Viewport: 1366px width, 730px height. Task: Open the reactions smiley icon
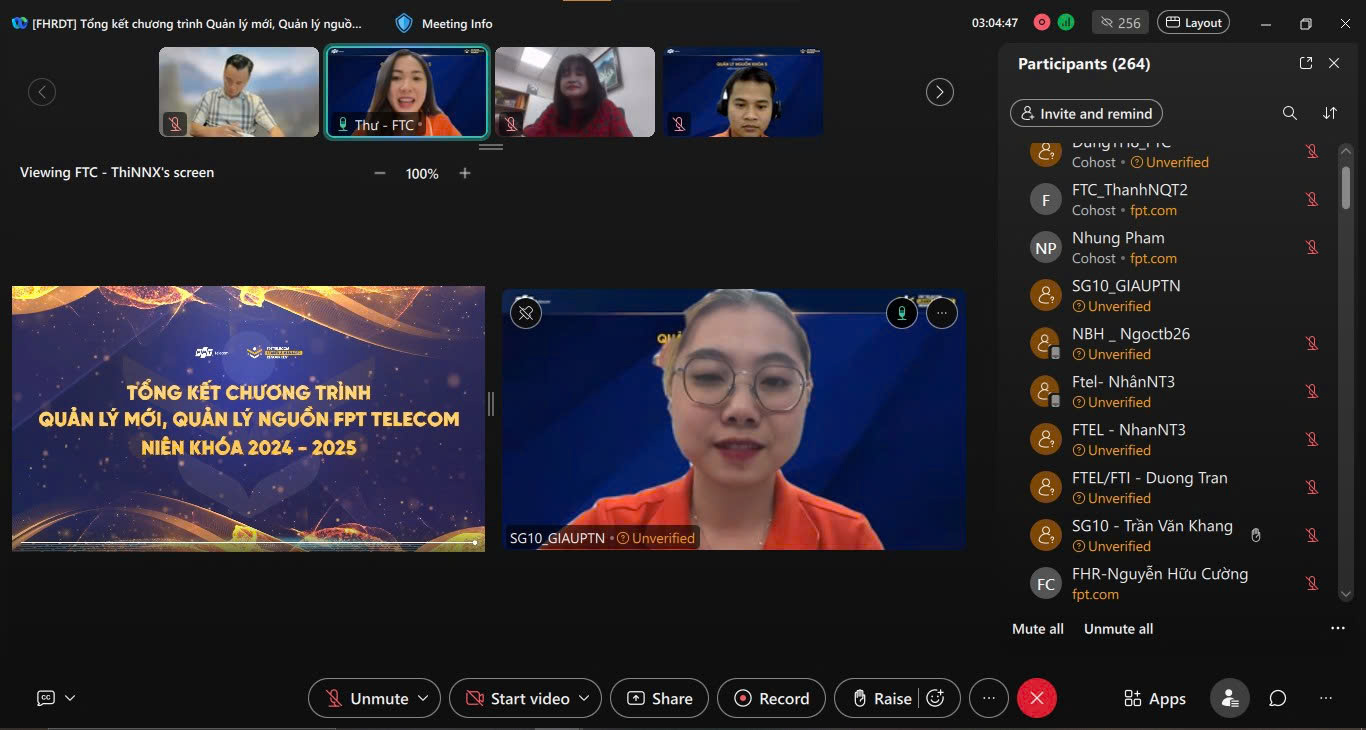[936, 698]
